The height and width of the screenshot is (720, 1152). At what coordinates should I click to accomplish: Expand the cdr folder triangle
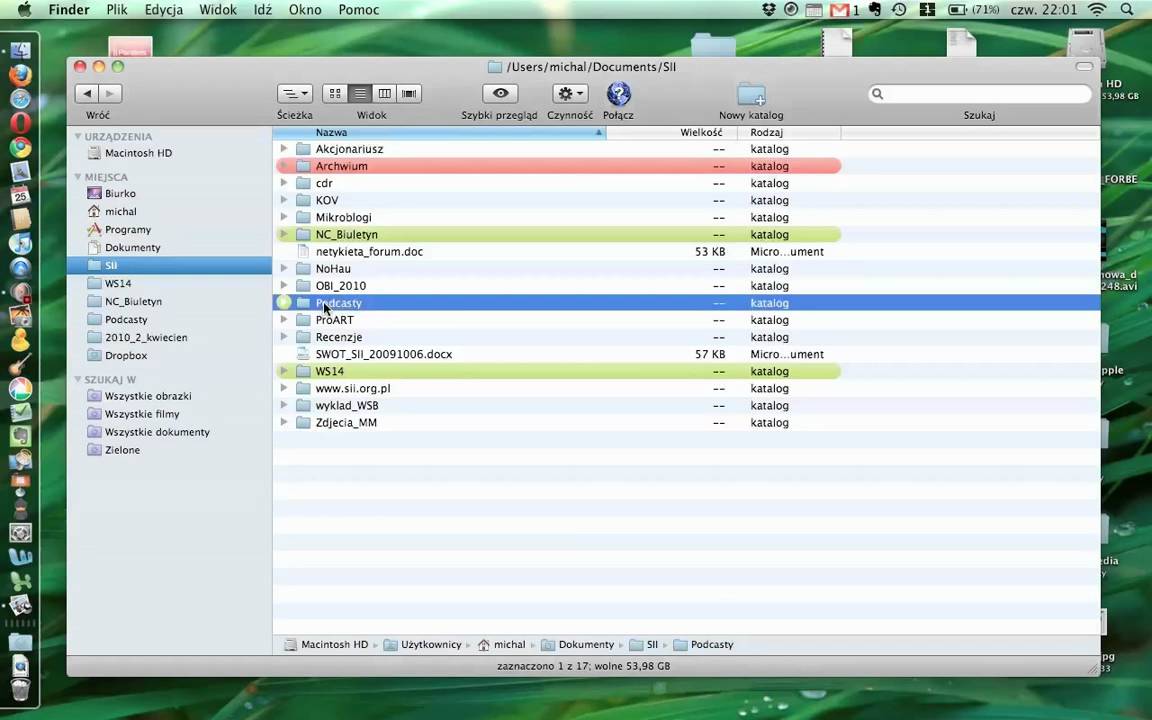point(284,183)
